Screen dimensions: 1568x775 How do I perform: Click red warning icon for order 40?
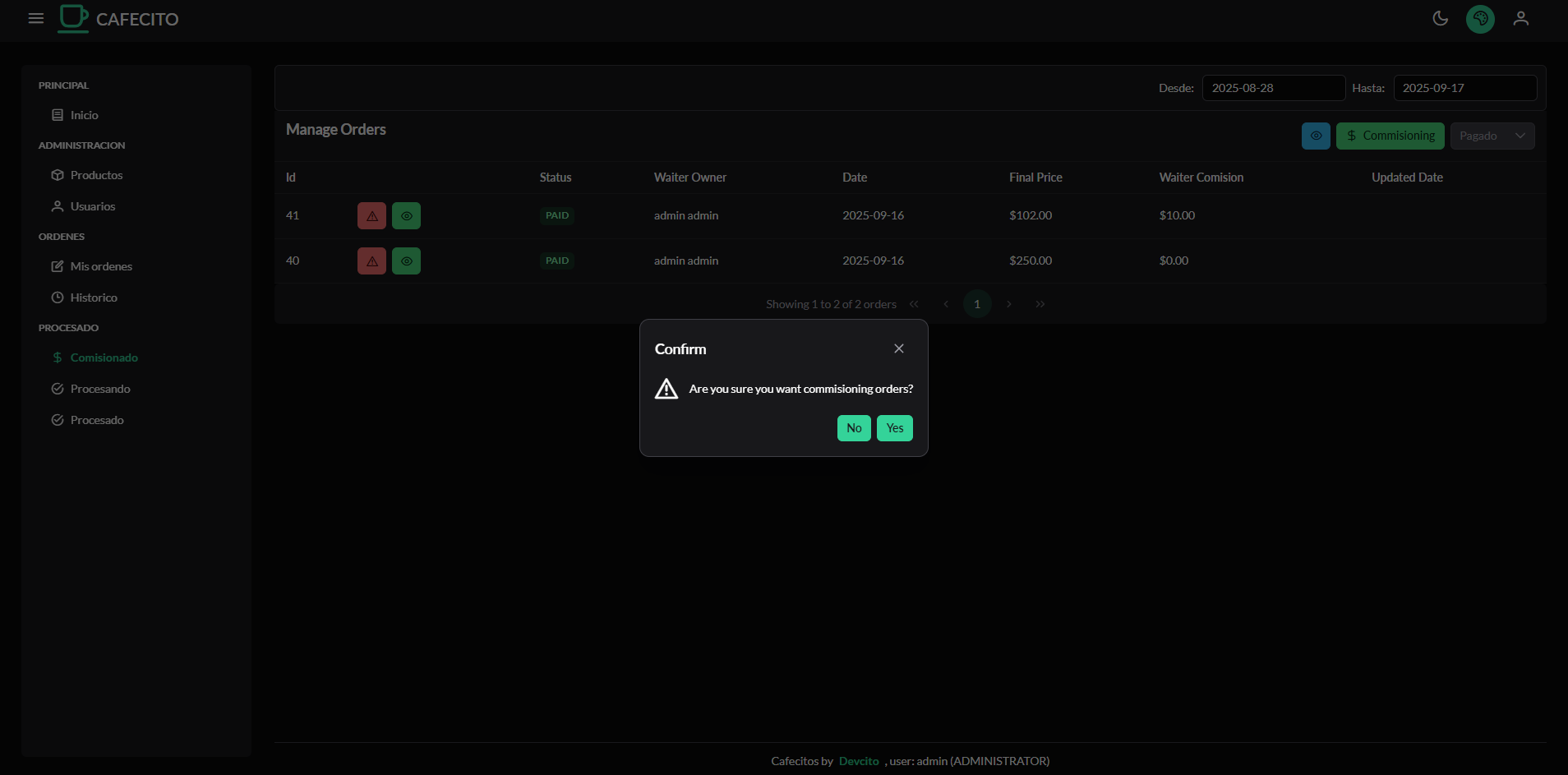tap(371, 261)
